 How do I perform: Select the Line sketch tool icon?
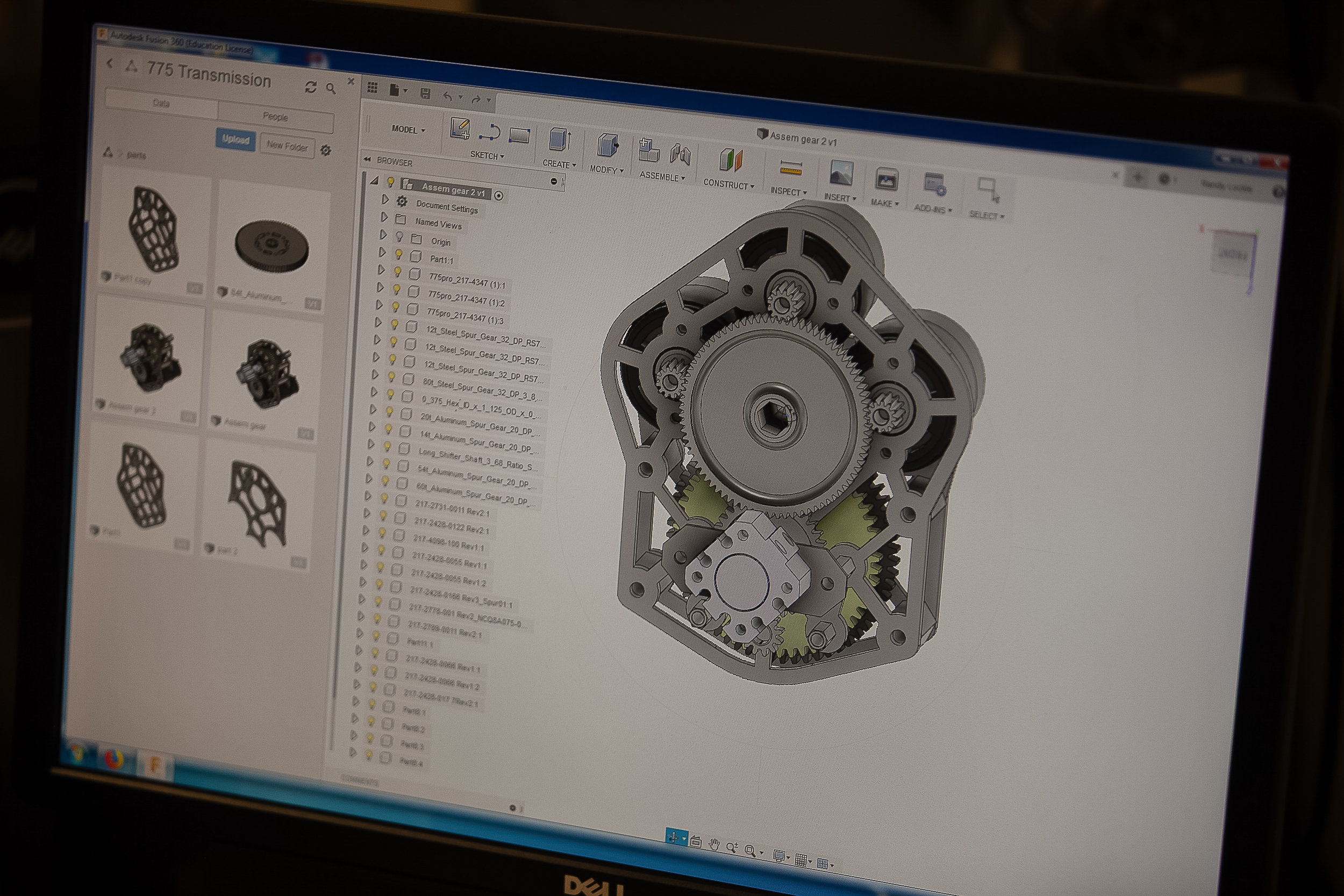490,133
